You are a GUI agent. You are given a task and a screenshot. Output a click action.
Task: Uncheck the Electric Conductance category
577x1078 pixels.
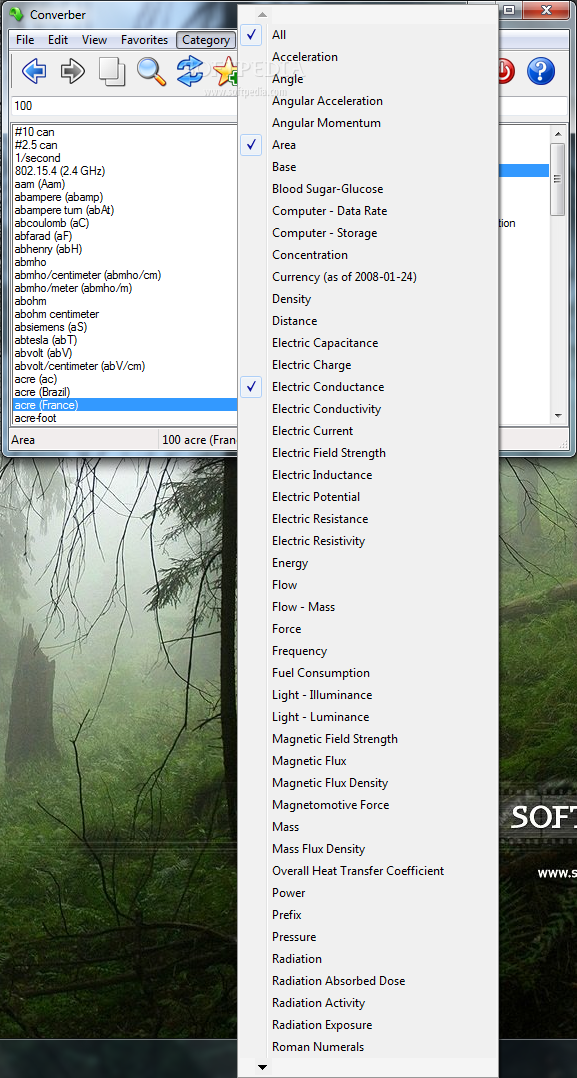pos(368,387)
